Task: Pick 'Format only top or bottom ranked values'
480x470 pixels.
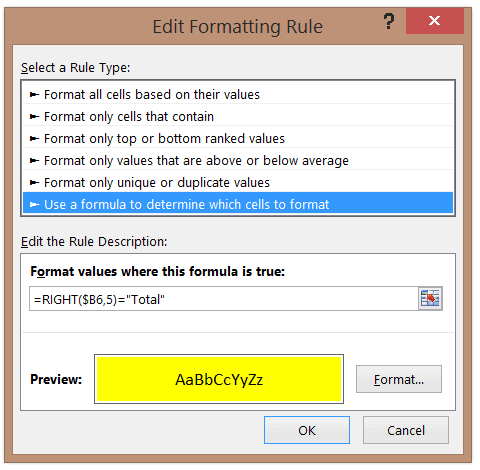Action: pos(238,139)
